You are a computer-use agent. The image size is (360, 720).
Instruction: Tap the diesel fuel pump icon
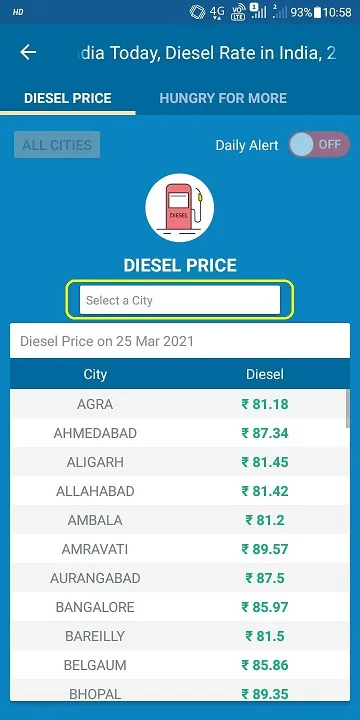[x=180, y=208]
